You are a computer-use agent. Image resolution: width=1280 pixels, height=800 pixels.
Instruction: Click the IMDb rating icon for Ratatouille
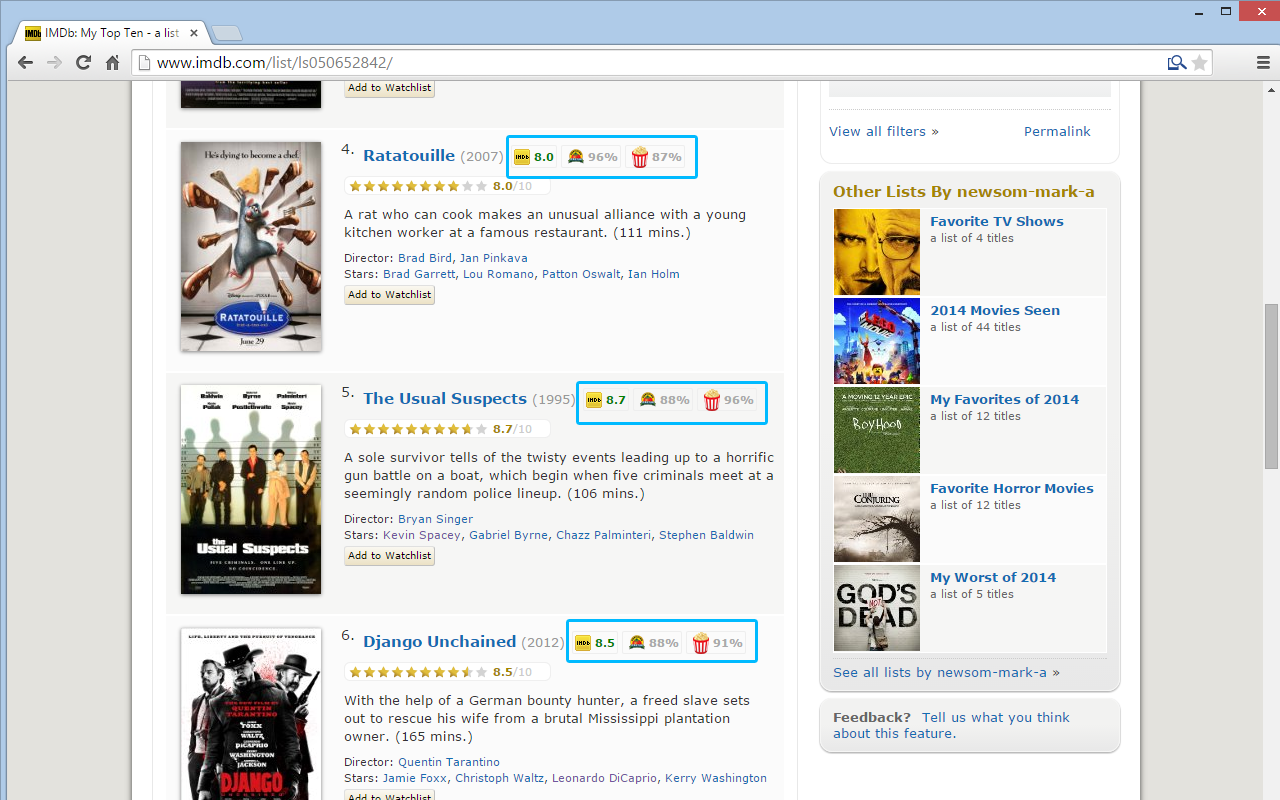[522, 157]
